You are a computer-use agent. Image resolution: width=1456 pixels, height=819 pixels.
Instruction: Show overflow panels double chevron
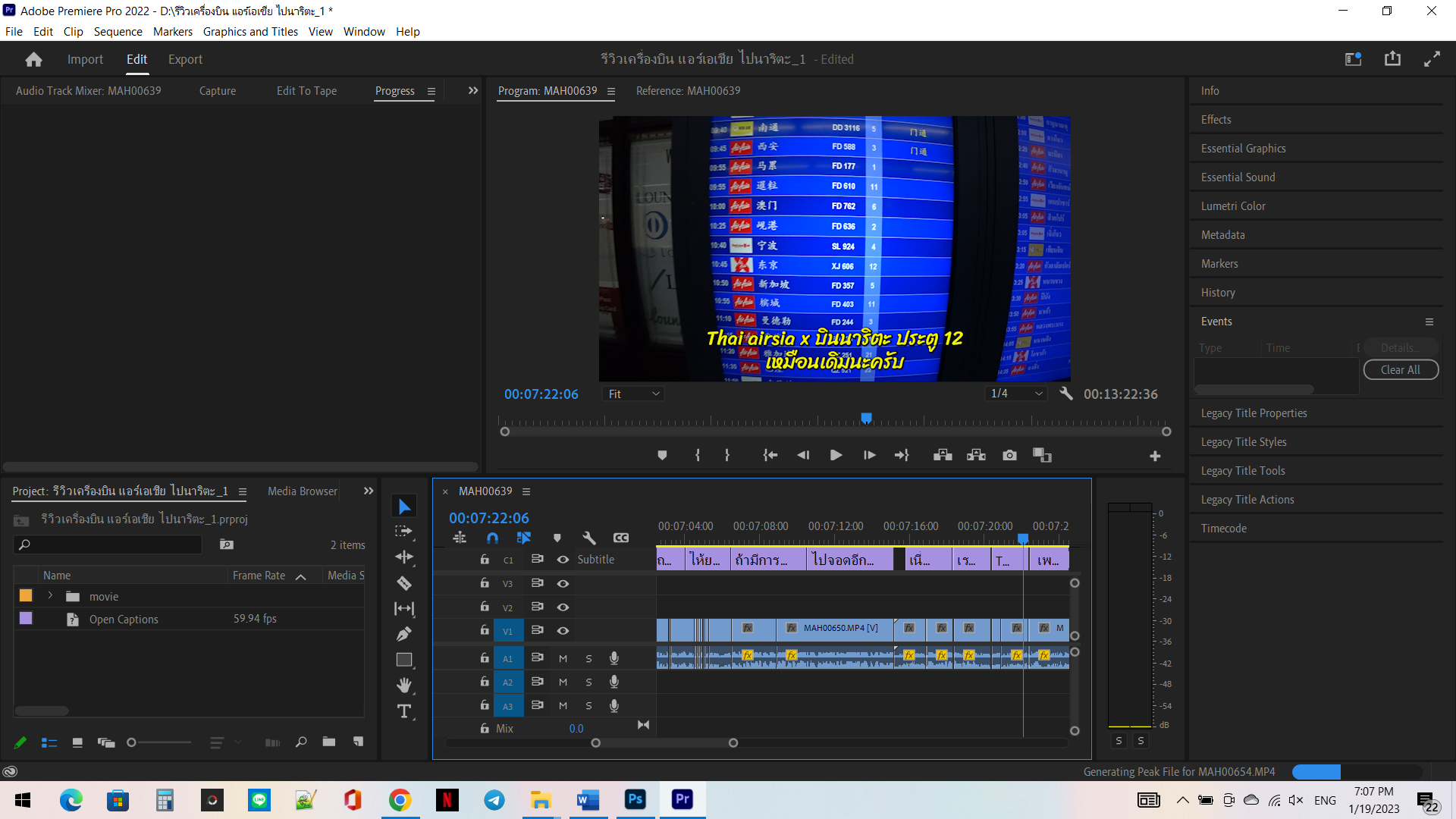[x=473, y=90]
